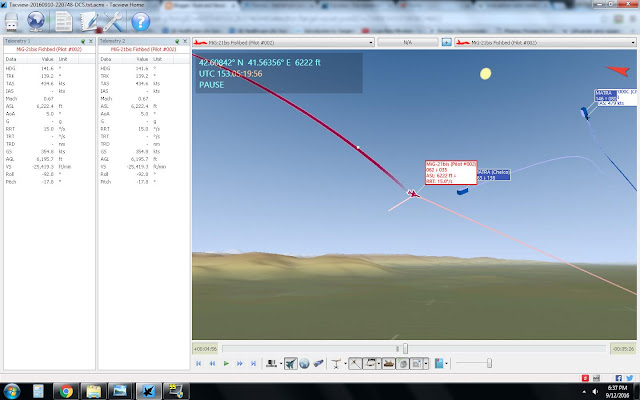Close the Telemetry 2 panel
Viewport: 640px width, 400px height.
click(x=185, y=41)
